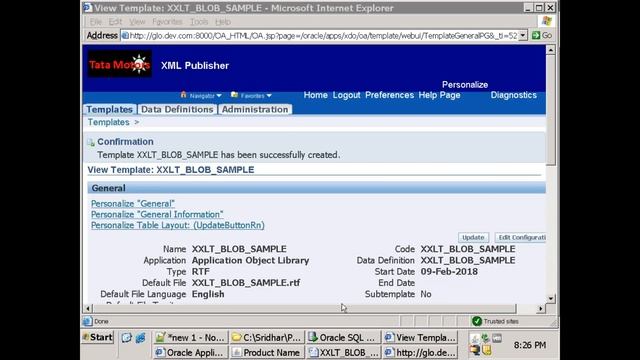The image size is (640, 360).
Task: Open the Edit menu
Action: (115, 22)
